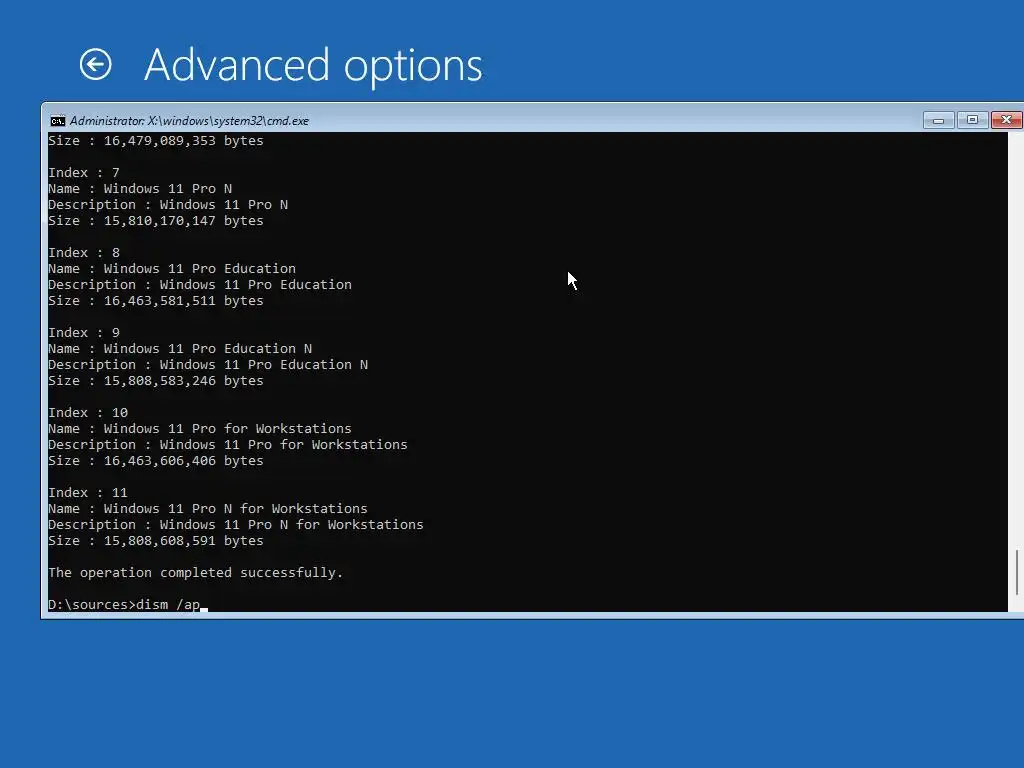Click the 'Index : 9' line
Screen dimensions: 1024x768
(84, 332)
